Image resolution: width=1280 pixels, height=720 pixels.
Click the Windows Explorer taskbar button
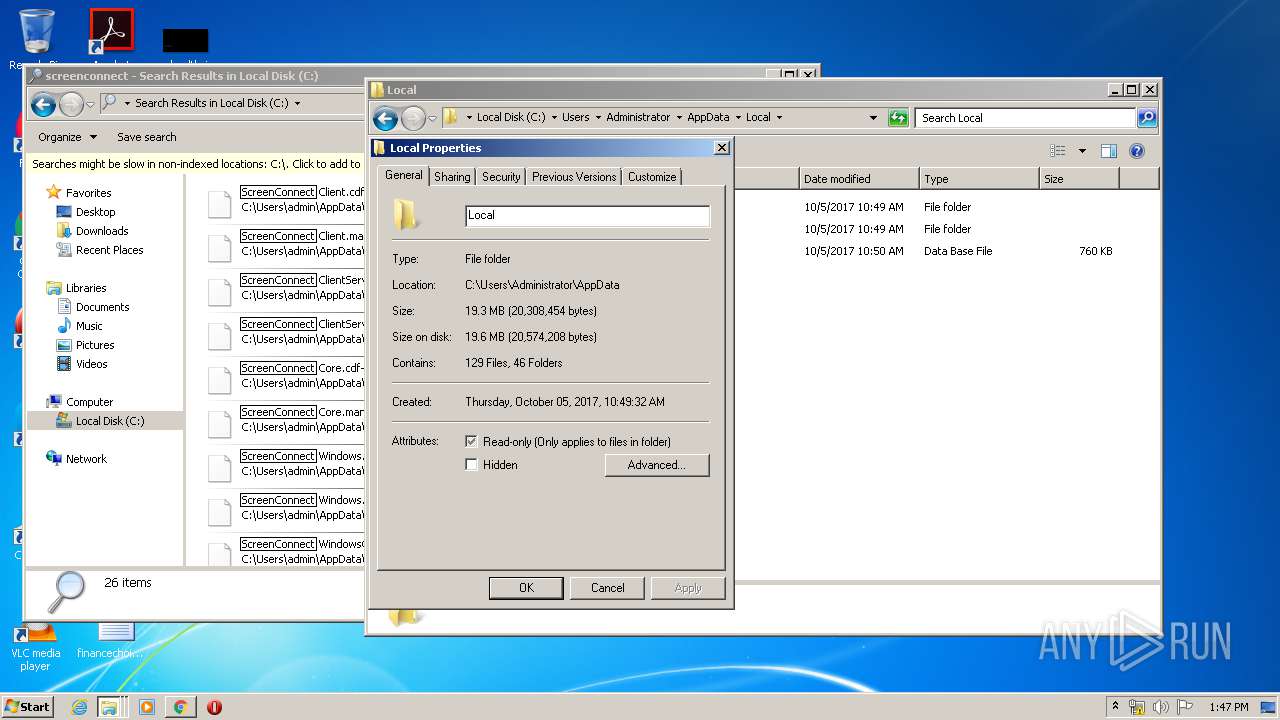point(110,707)
